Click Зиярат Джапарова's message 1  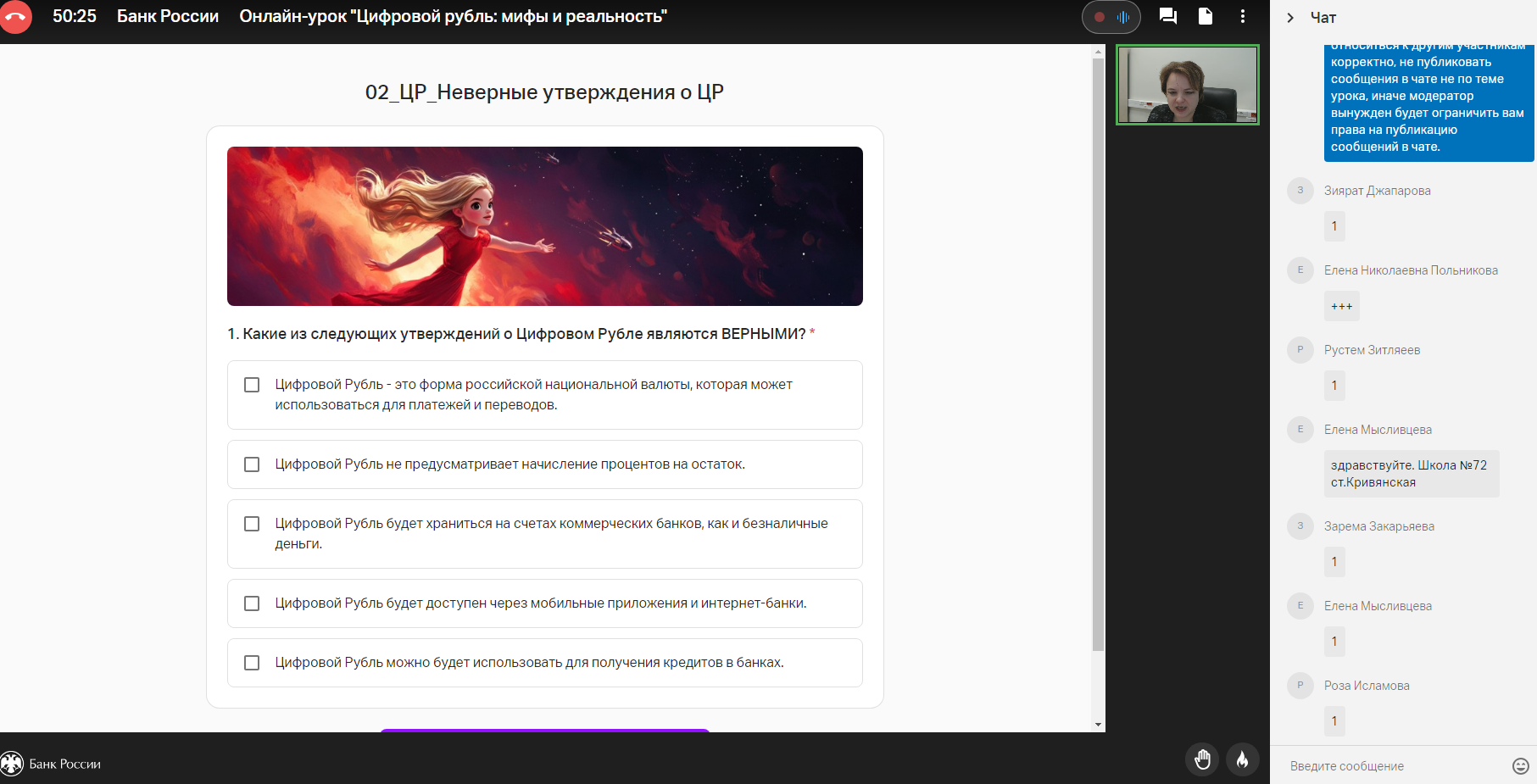pyautogui.click(x=1334, y=226)
